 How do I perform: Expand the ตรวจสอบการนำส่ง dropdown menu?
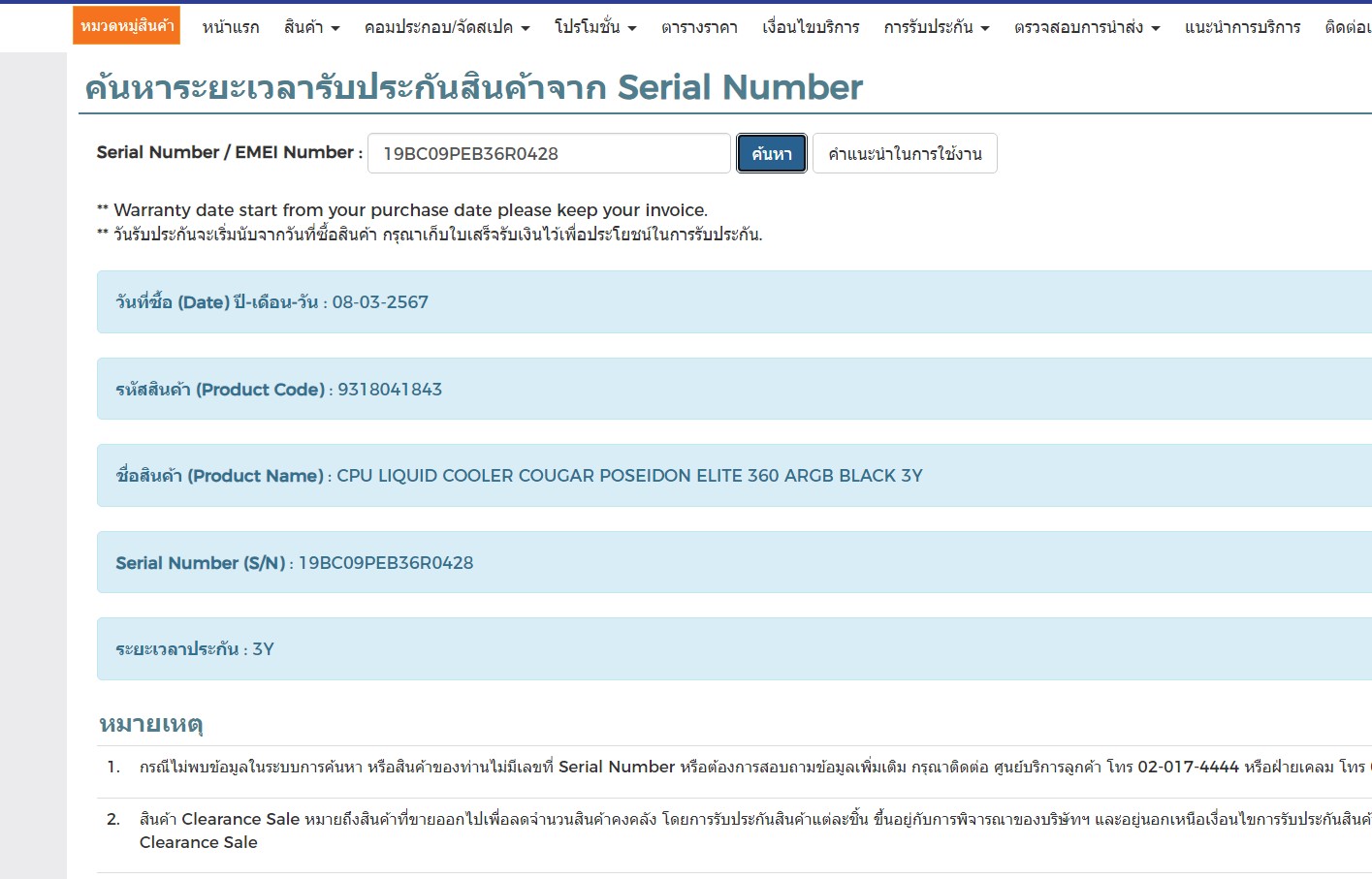tap(1087, 27)
